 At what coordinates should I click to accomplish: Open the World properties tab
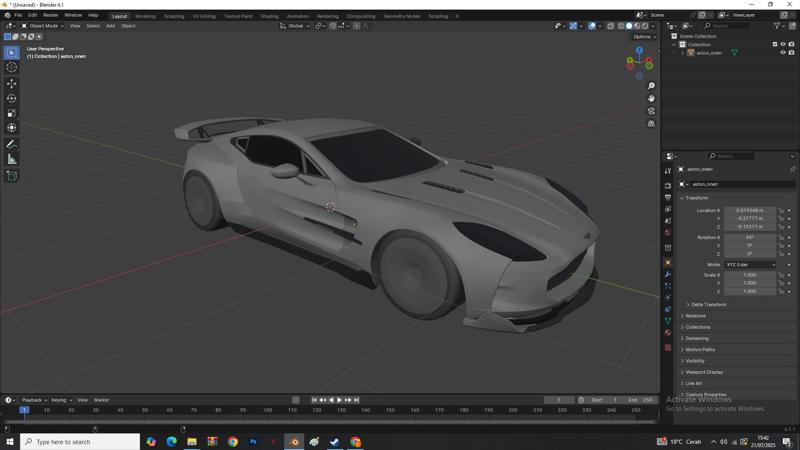coord(668,233)
